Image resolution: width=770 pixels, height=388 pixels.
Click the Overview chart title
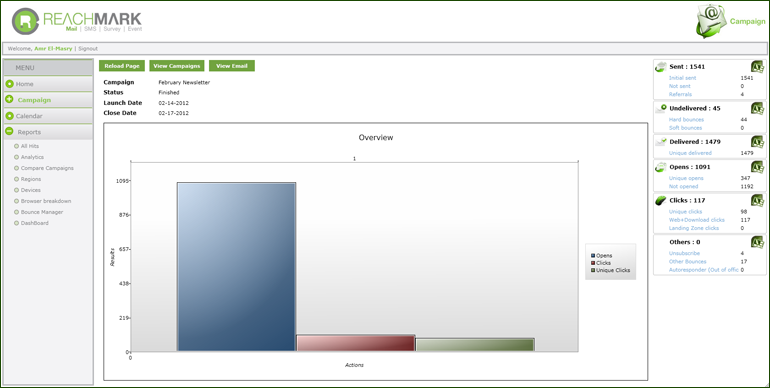click(x=376, y=138)
